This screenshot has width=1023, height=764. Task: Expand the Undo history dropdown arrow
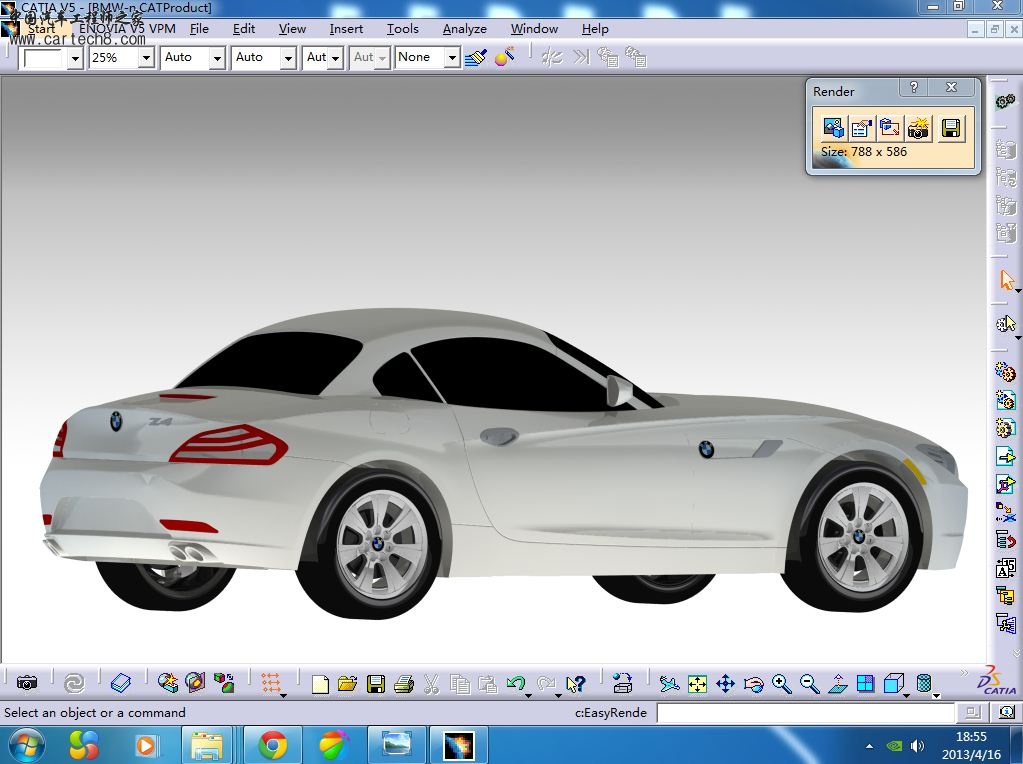pos(528,695)
